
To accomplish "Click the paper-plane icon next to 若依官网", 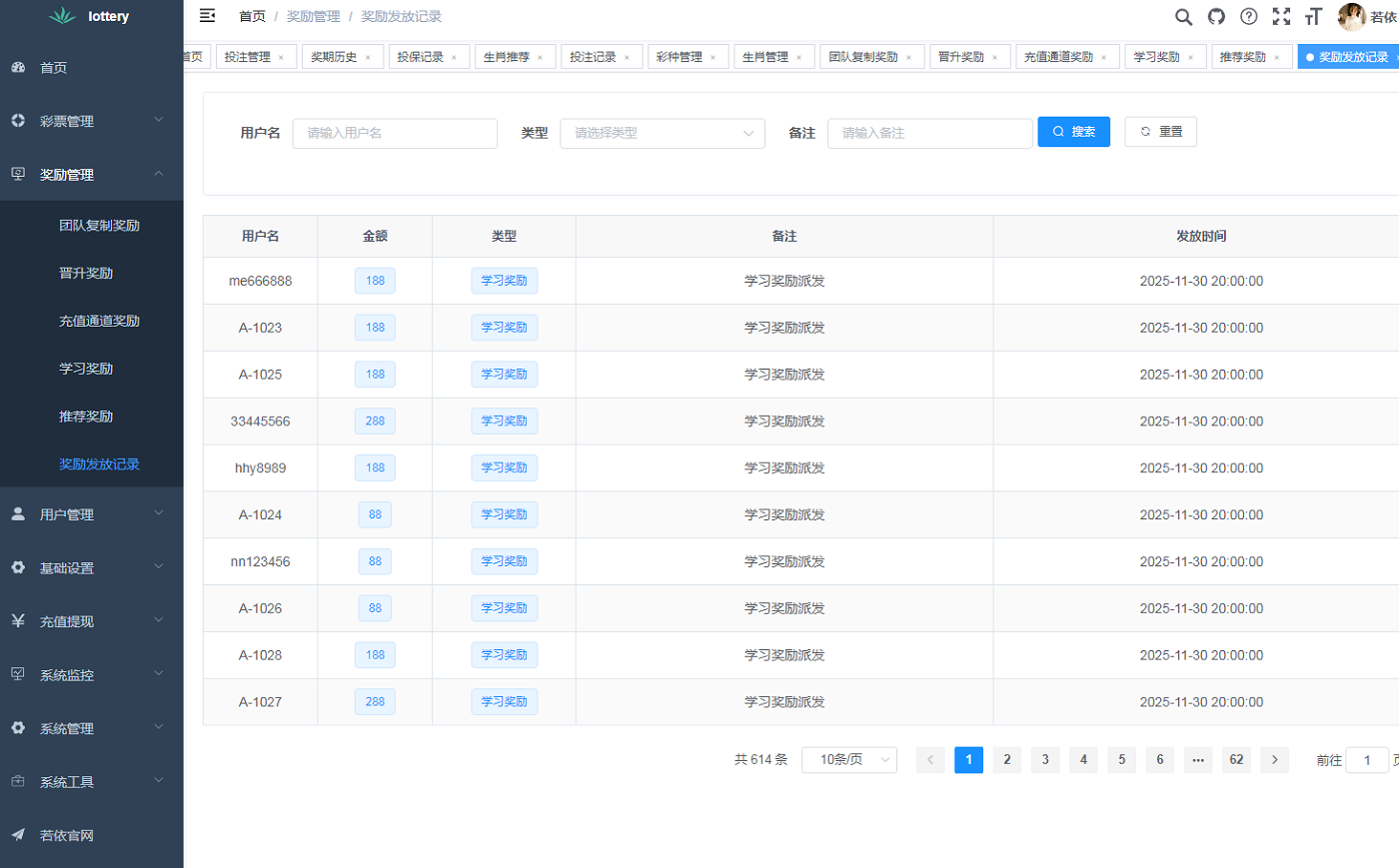I will [x=18, y=836].
